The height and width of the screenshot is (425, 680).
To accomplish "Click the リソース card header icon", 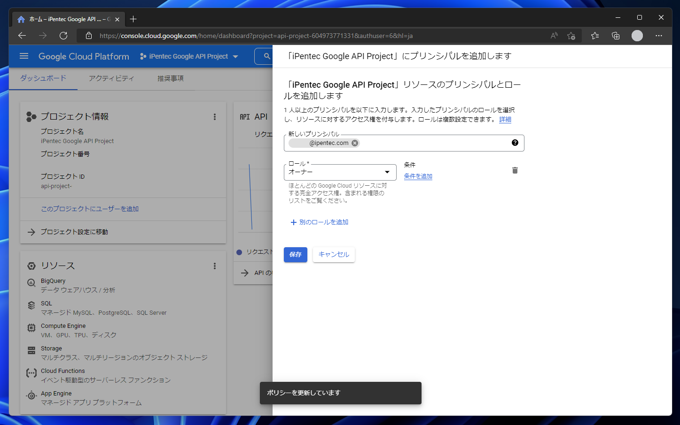I will (31, 266).
